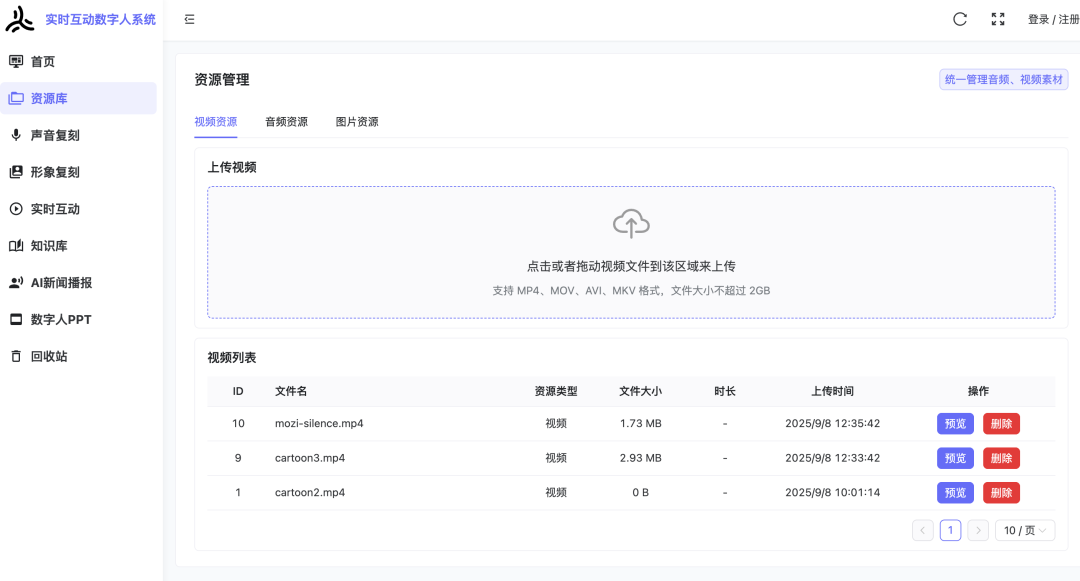Go to next page arrow
The width and height of the screenshot is (1080, 581).
pyautogui.click(x=978, y=530)
